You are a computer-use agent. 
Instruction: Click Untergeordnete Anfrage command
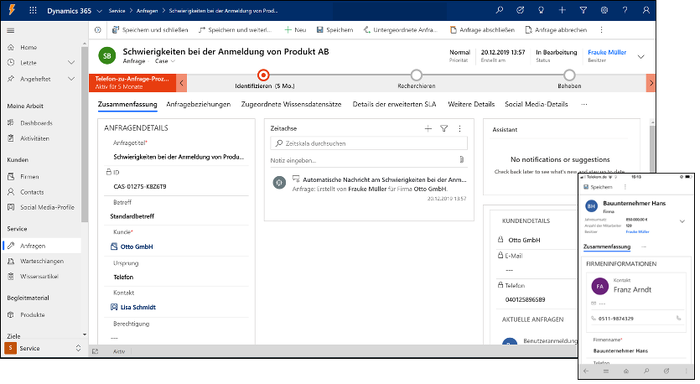click(x=400, y=30)
